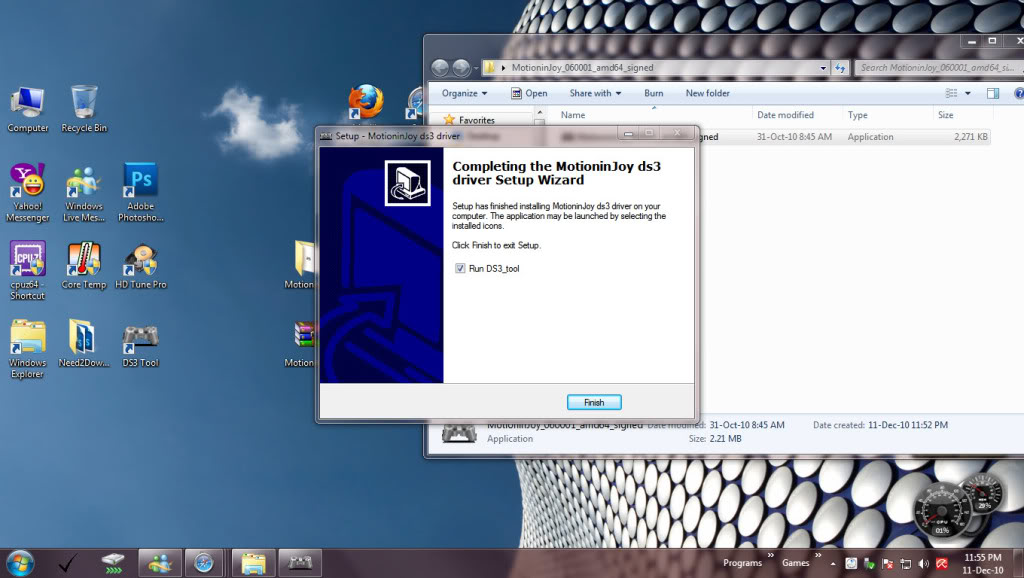
Task: Click the Avira antivirus tray icon
Action: coord(942,564)
